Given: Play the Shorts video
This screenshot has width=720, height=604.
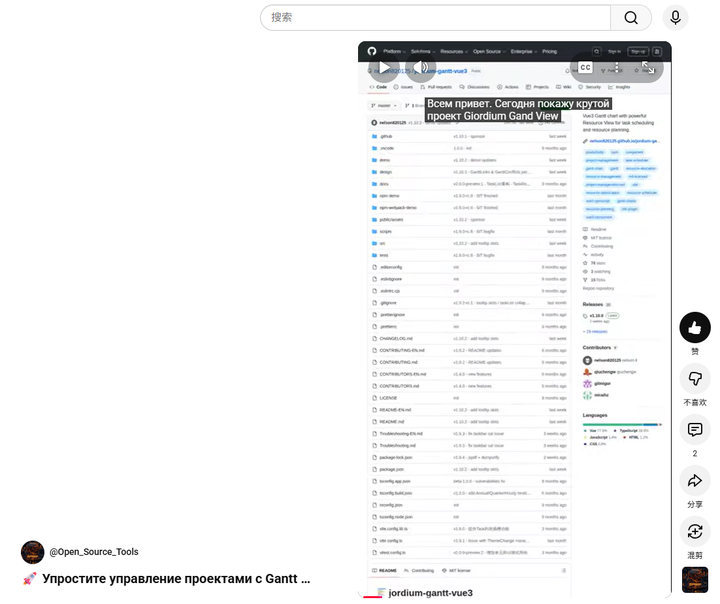Looking at the screenshot, I should [384, 68].
